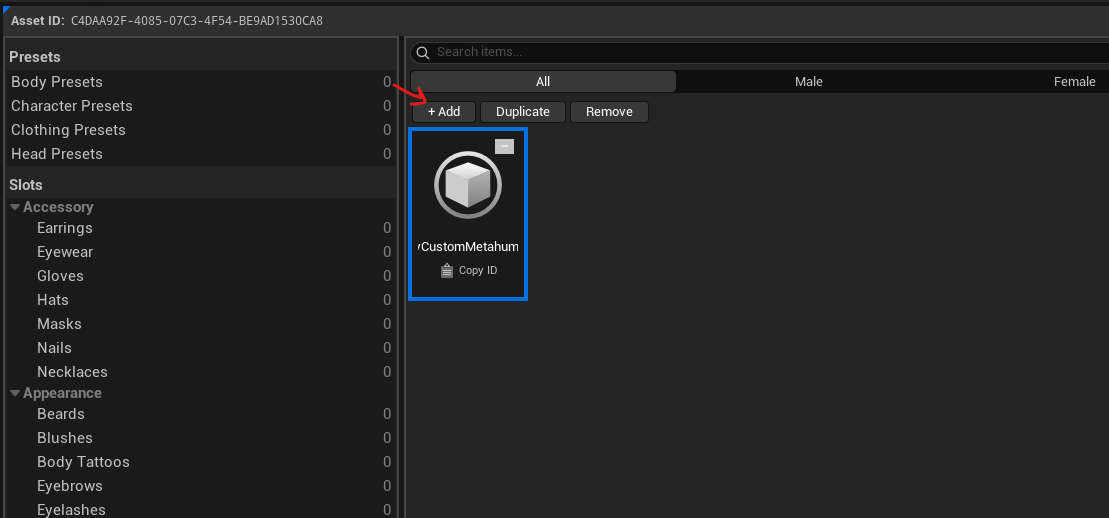Switch to the Female filter tab
1109x518 pixels.
[1074, 82]
